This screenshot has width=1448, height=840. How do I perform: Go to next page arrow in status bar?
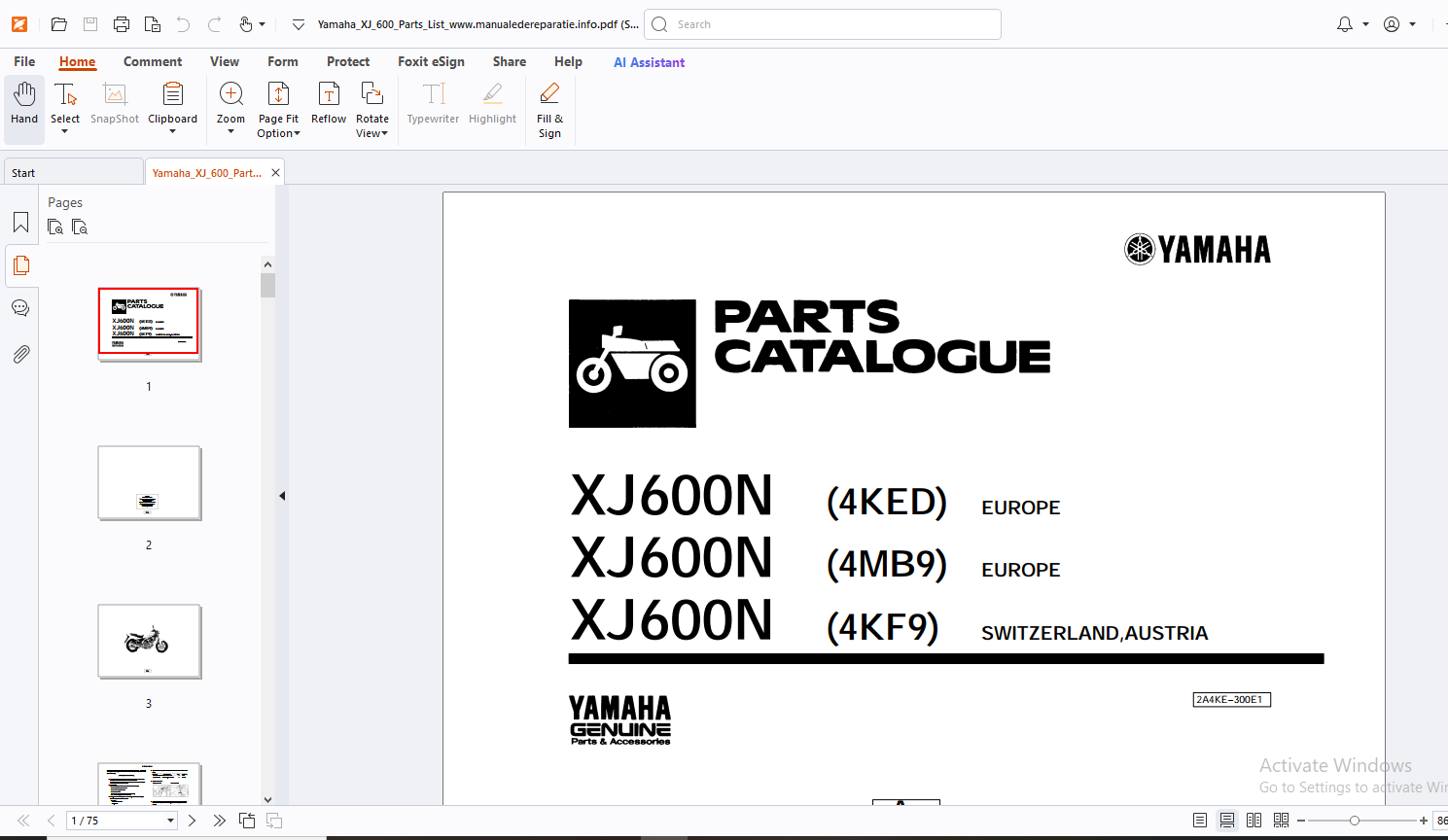192,821
